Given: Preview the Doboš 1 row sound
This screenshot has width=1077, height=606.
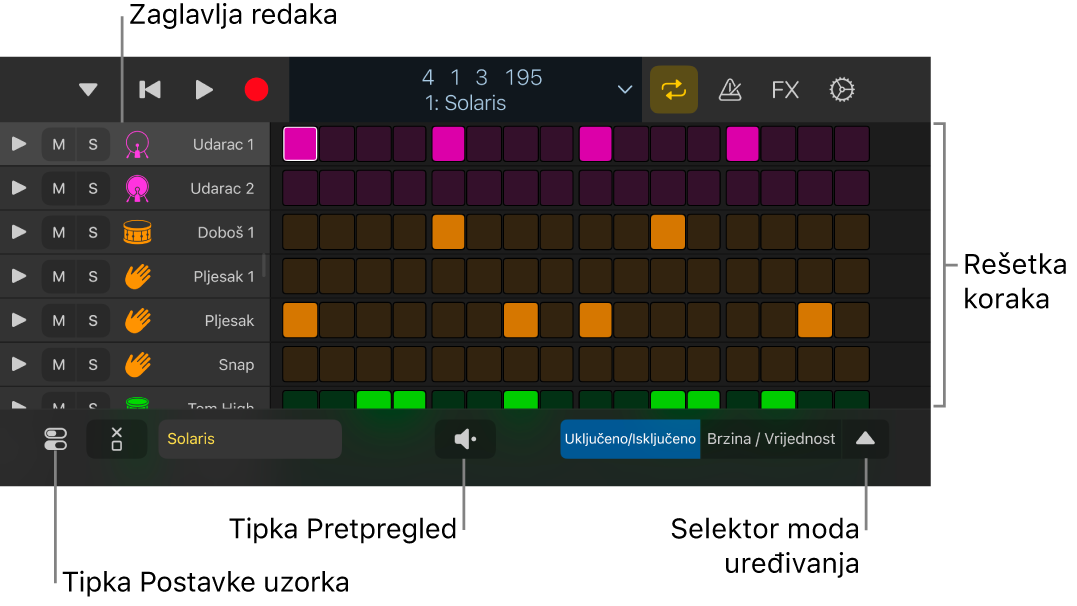Looking at the screenshot, I should pos(19,232).
